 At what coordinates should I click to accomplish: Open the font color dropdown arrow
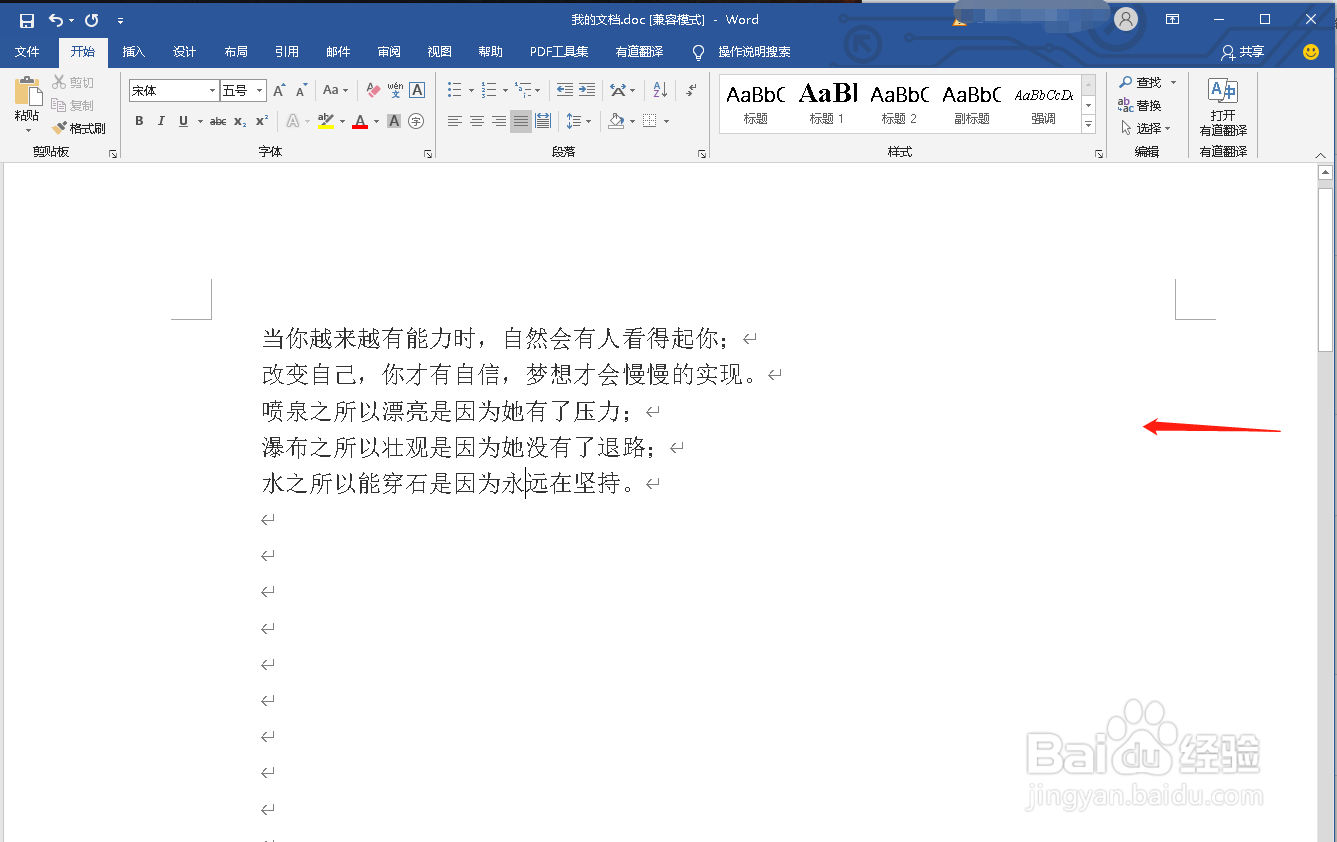point(376,122)
